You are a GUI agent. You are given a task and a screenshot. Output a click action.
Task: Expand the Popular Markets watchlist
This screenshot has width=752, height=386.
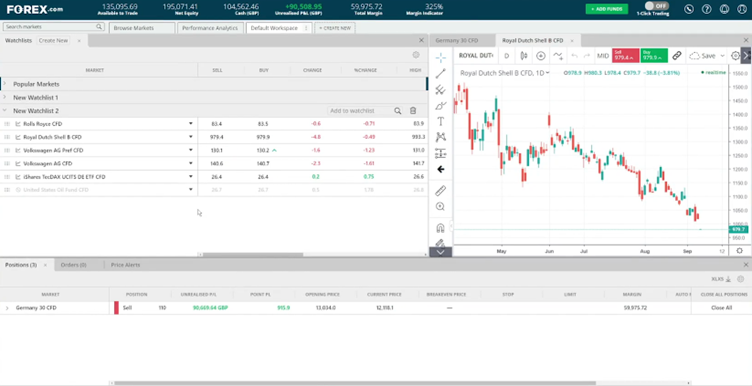tap(5, 84)
